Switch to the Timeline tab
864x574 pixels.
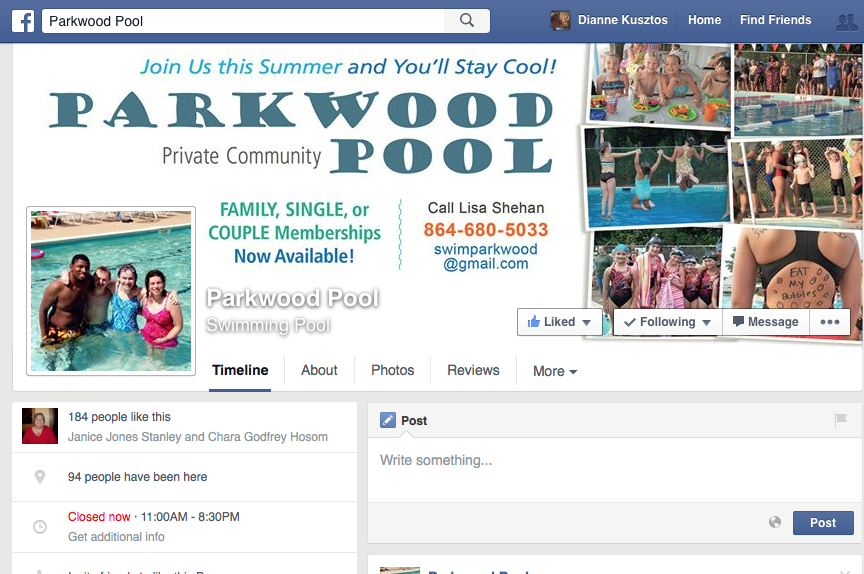point(240,370)
